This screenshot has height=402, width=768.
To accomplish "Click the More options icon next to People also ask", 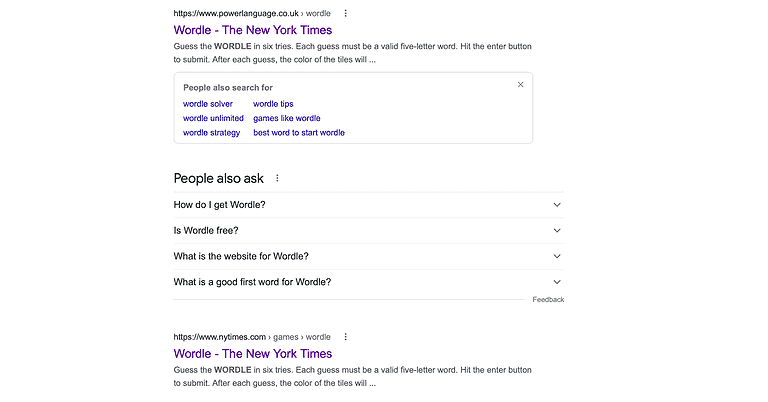I will click(x=278, y=179).
